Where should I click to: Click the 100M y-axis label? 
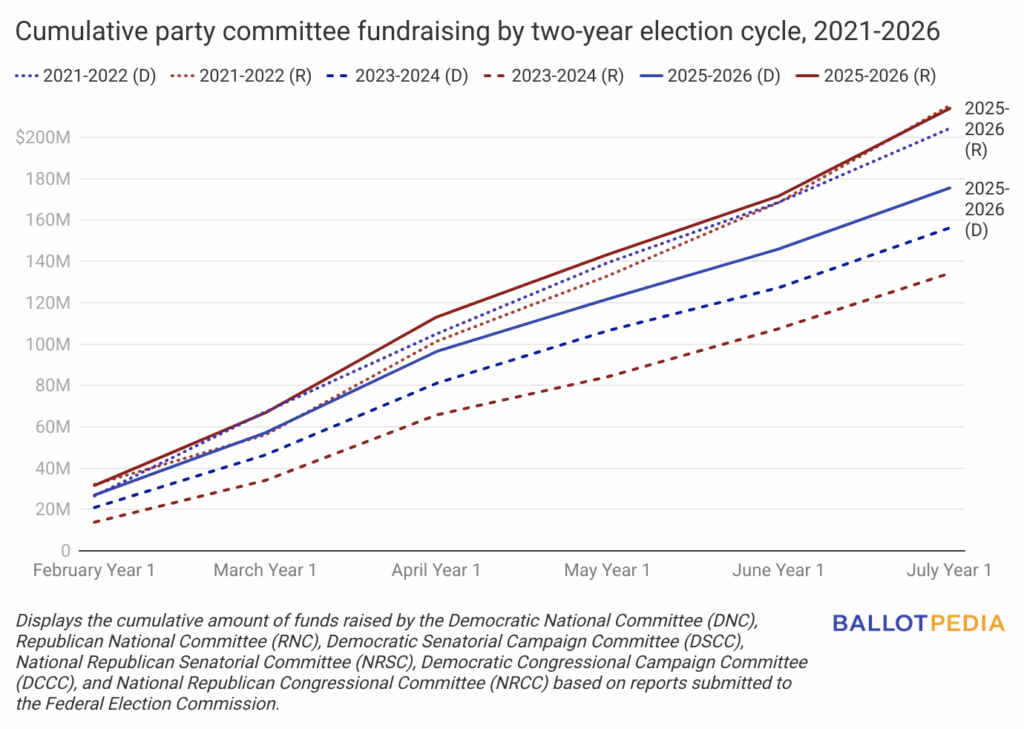click(48, 344)
